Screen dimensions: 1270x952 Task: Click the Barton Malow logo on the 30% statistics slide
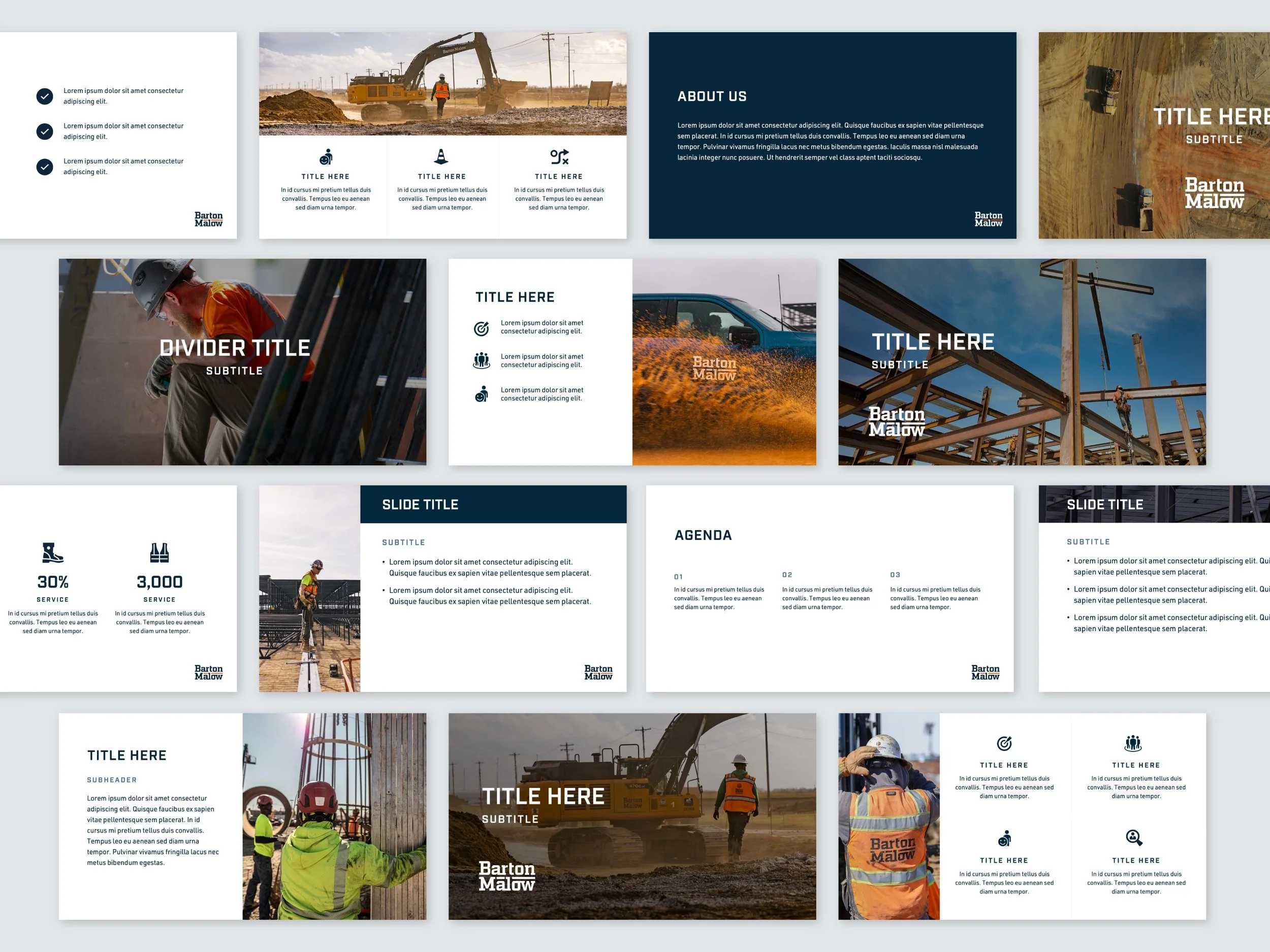208,673
